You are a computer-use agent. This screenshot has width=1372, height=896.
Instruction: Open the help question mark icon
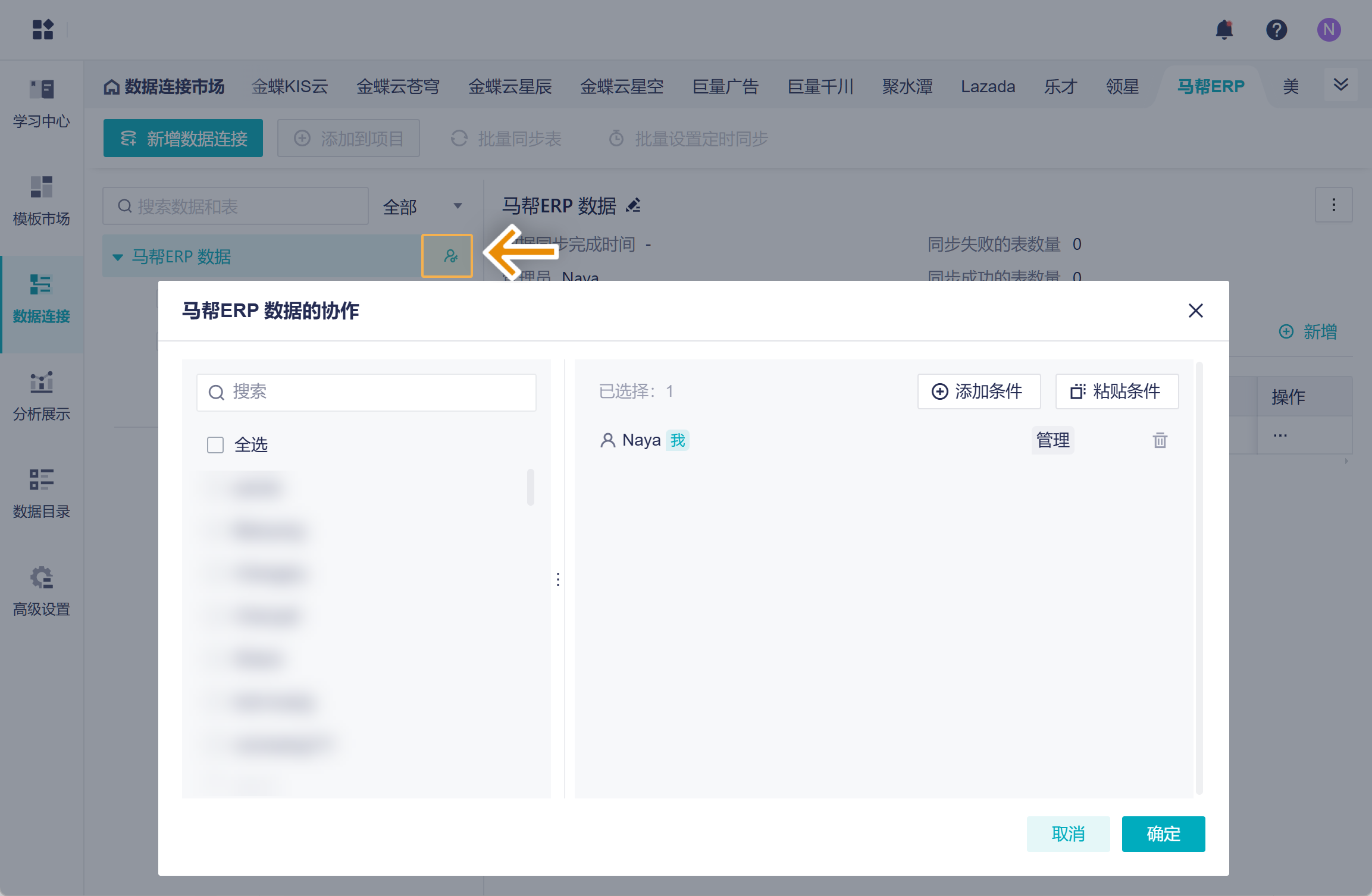[1276, 30]
